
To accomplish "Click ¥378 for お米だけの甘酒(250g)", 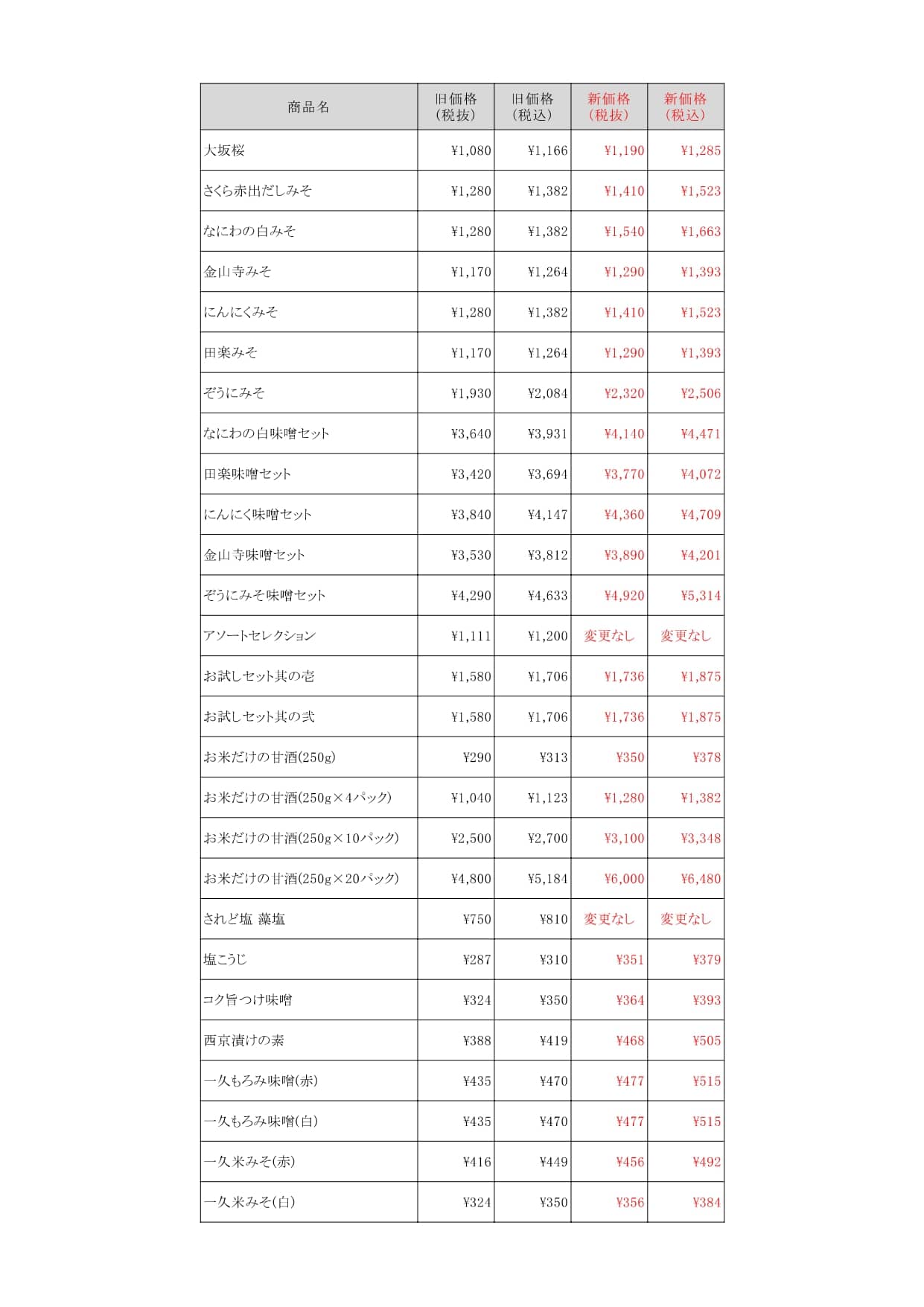I will tap(707, 757).
